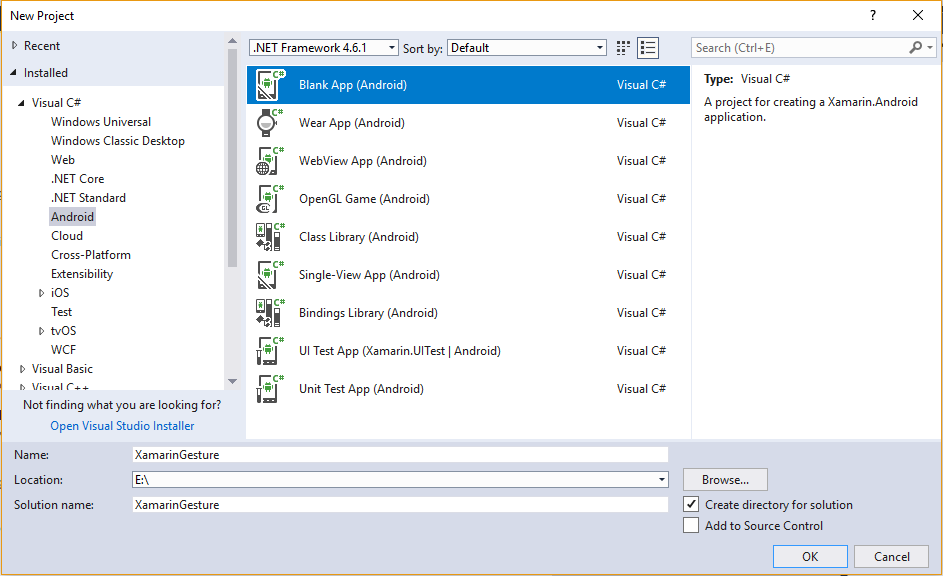Switch to medium icons list view

tap(648, 48)
